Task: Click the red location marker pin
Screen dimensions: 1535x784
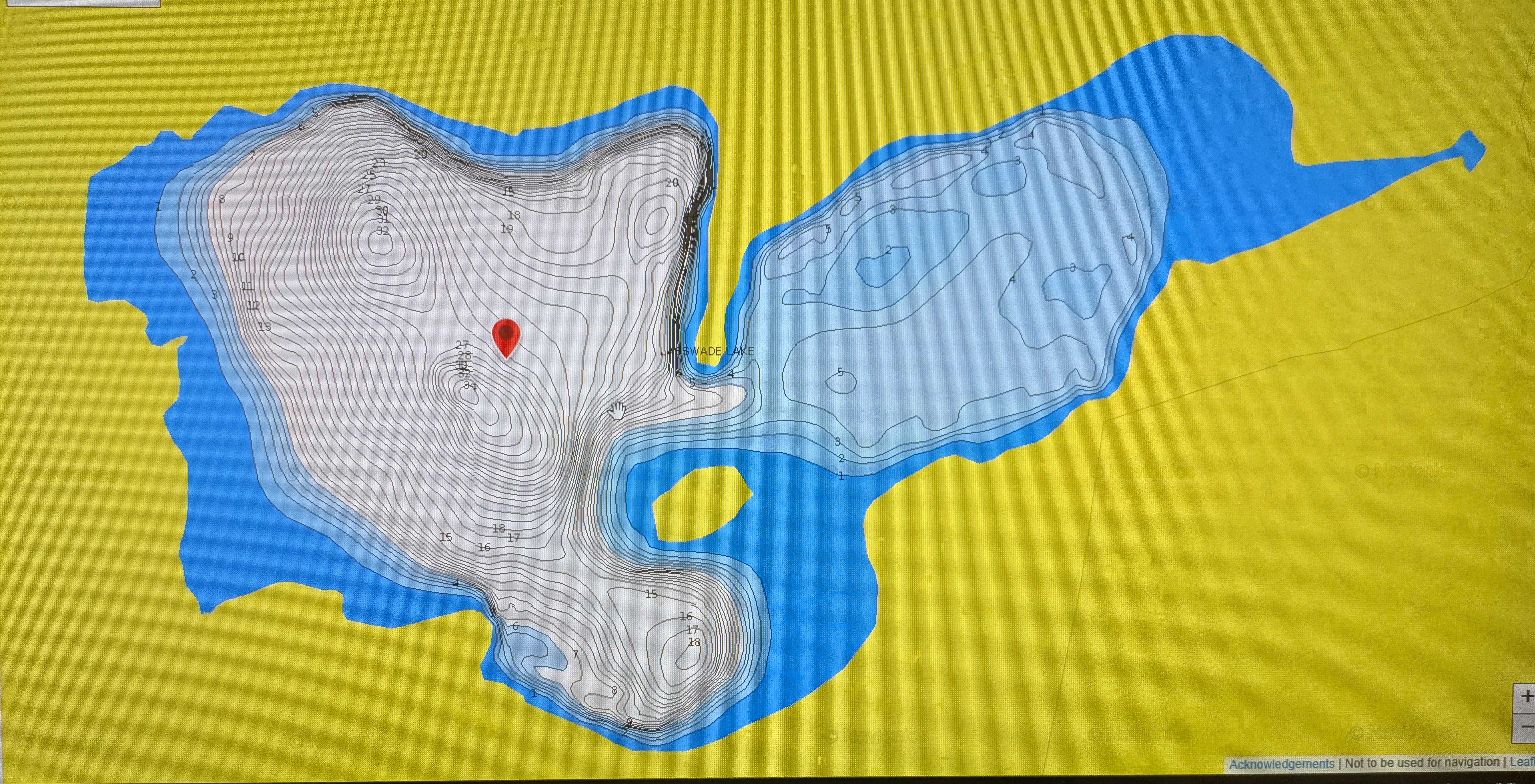Action: pyautogui.click(x=506, y=335)
